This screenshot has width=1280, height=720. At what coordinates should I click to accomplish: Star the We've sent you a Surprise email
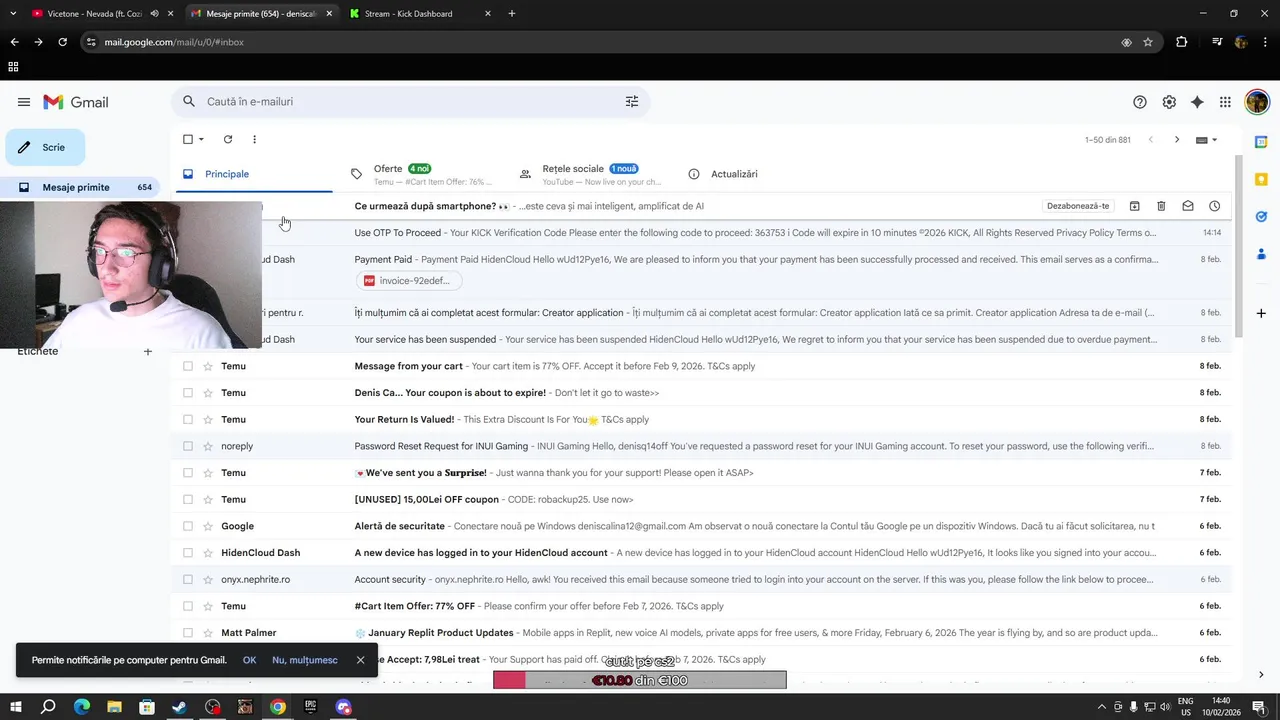click(208, 473)
